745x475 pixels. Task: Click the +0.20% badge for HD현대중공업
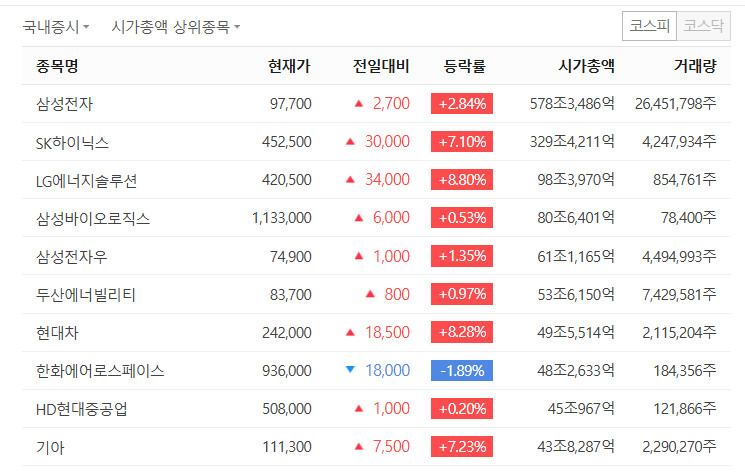(462, 408)
